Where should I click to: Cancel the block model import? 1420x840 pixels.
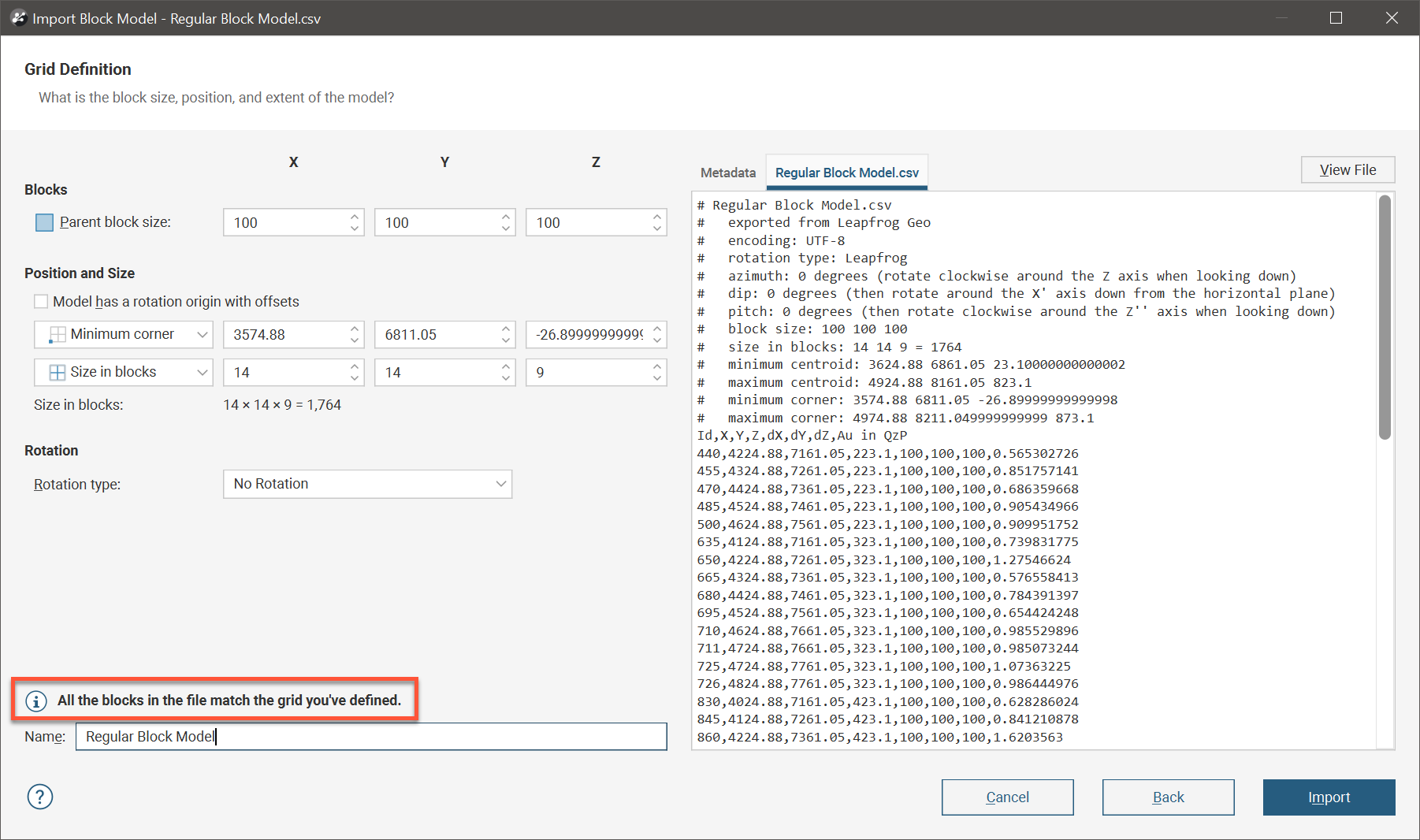click(1007, 797)
